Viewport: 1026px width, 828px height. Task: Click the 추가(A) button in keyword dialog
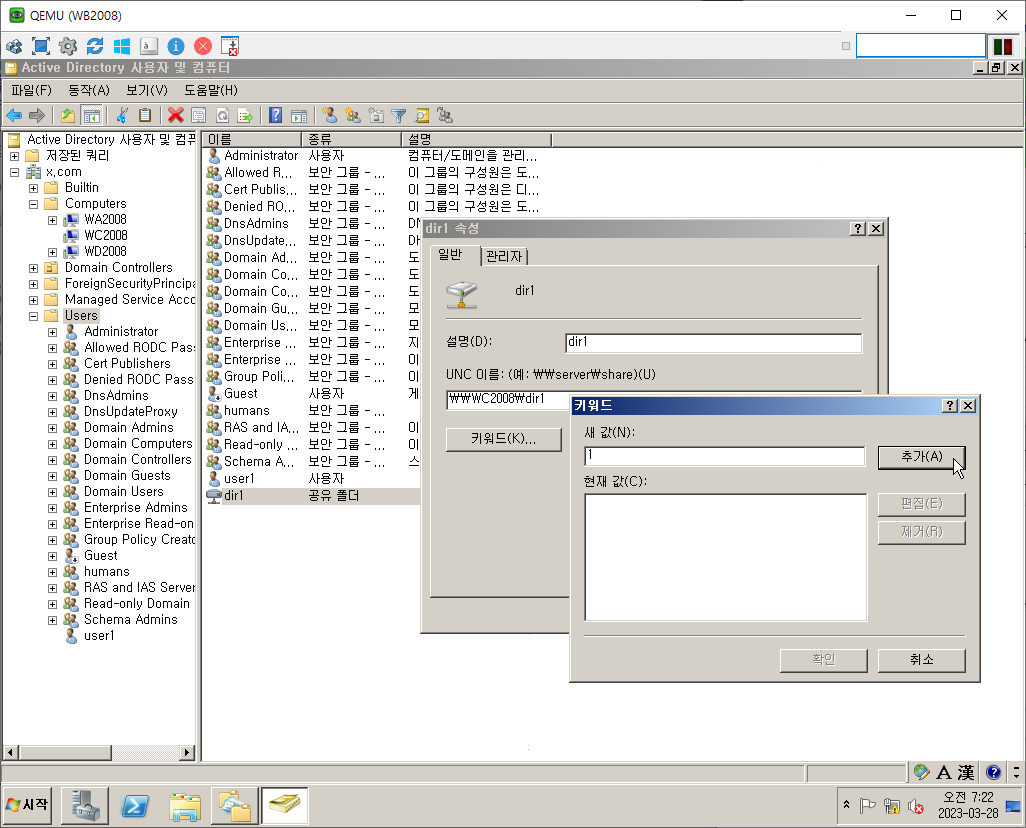tap(921, 457)
